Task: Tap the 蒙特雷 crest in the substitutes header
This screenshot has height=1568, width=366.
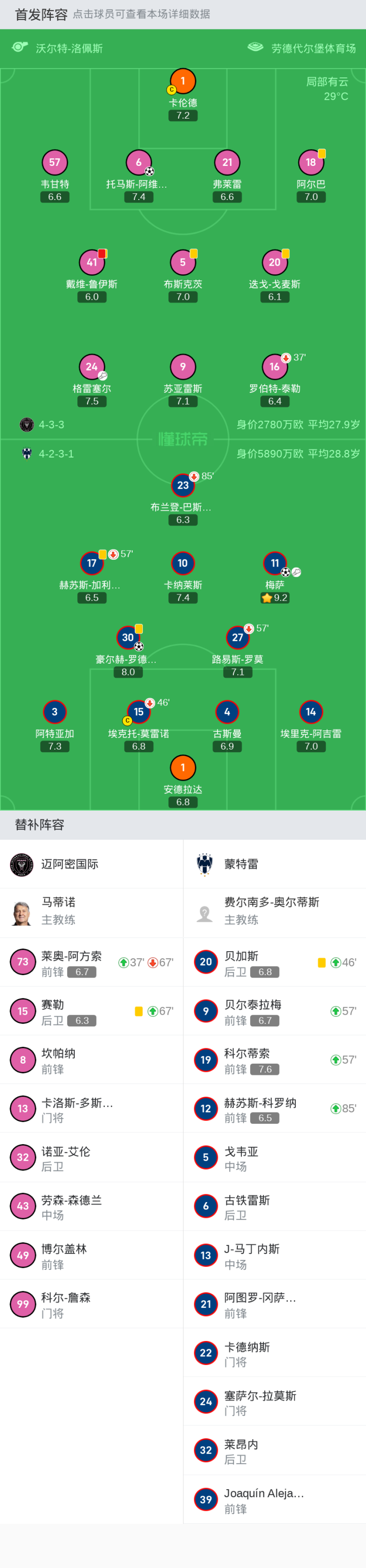Action: point(205,864)
